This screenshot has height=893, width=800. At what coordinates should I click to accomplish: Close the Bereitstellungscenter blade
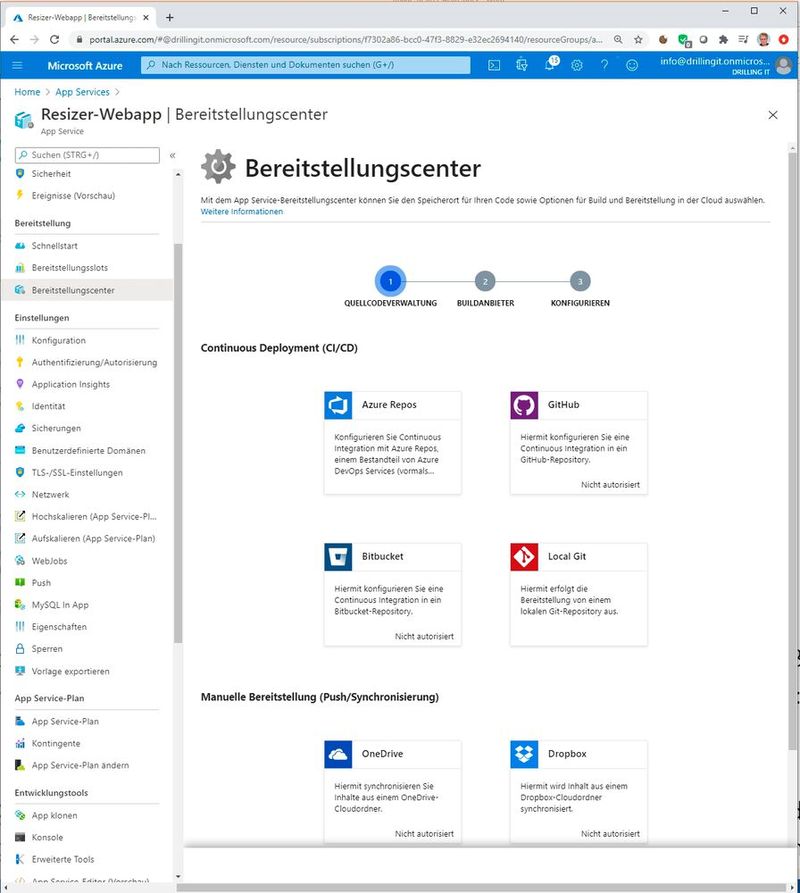coord(773,115)
